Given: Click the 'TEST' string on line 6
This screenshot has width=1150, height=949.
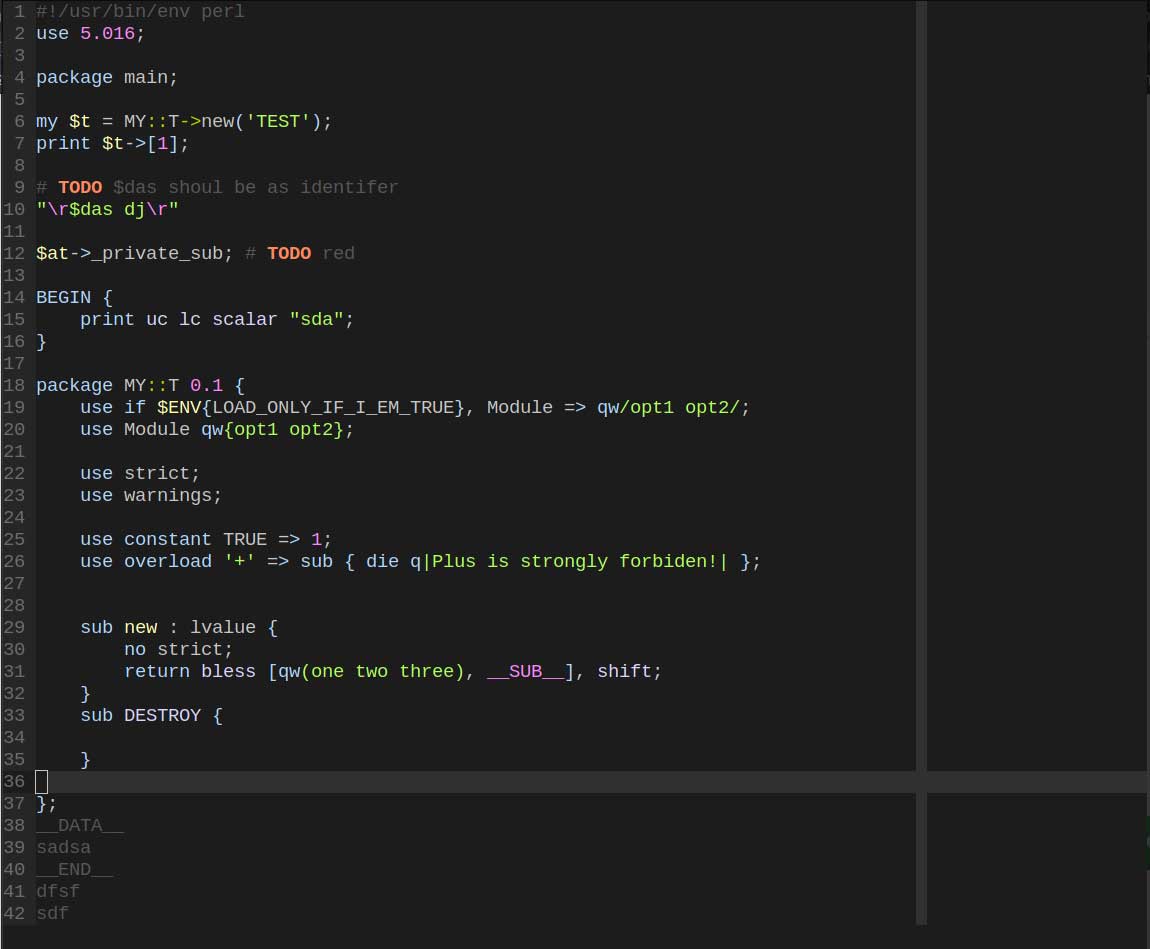Looking at the screenshot, I should 278,122.
